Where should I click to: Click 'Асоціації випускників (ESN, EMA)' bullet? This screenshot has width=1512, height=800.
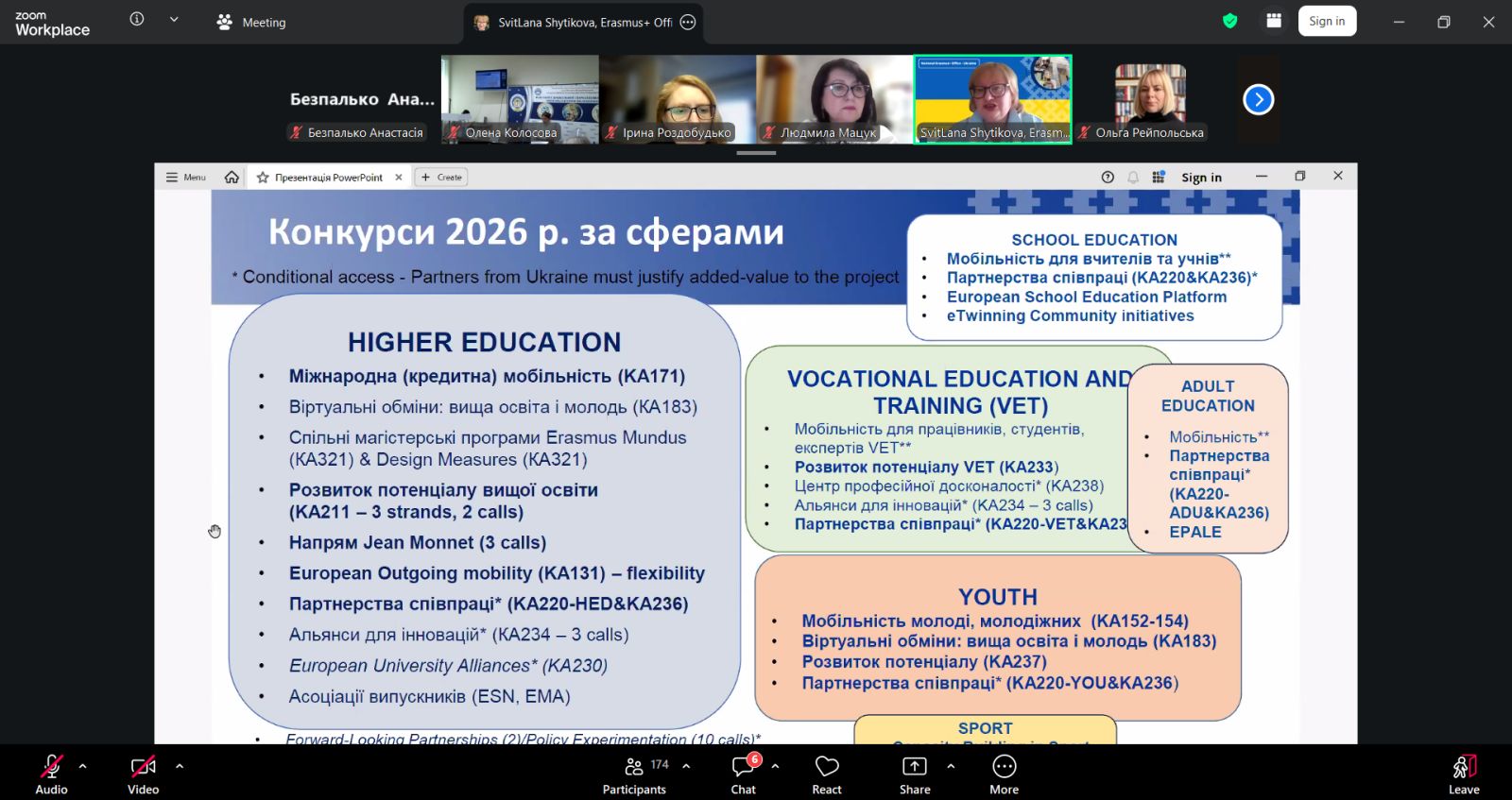430,697
